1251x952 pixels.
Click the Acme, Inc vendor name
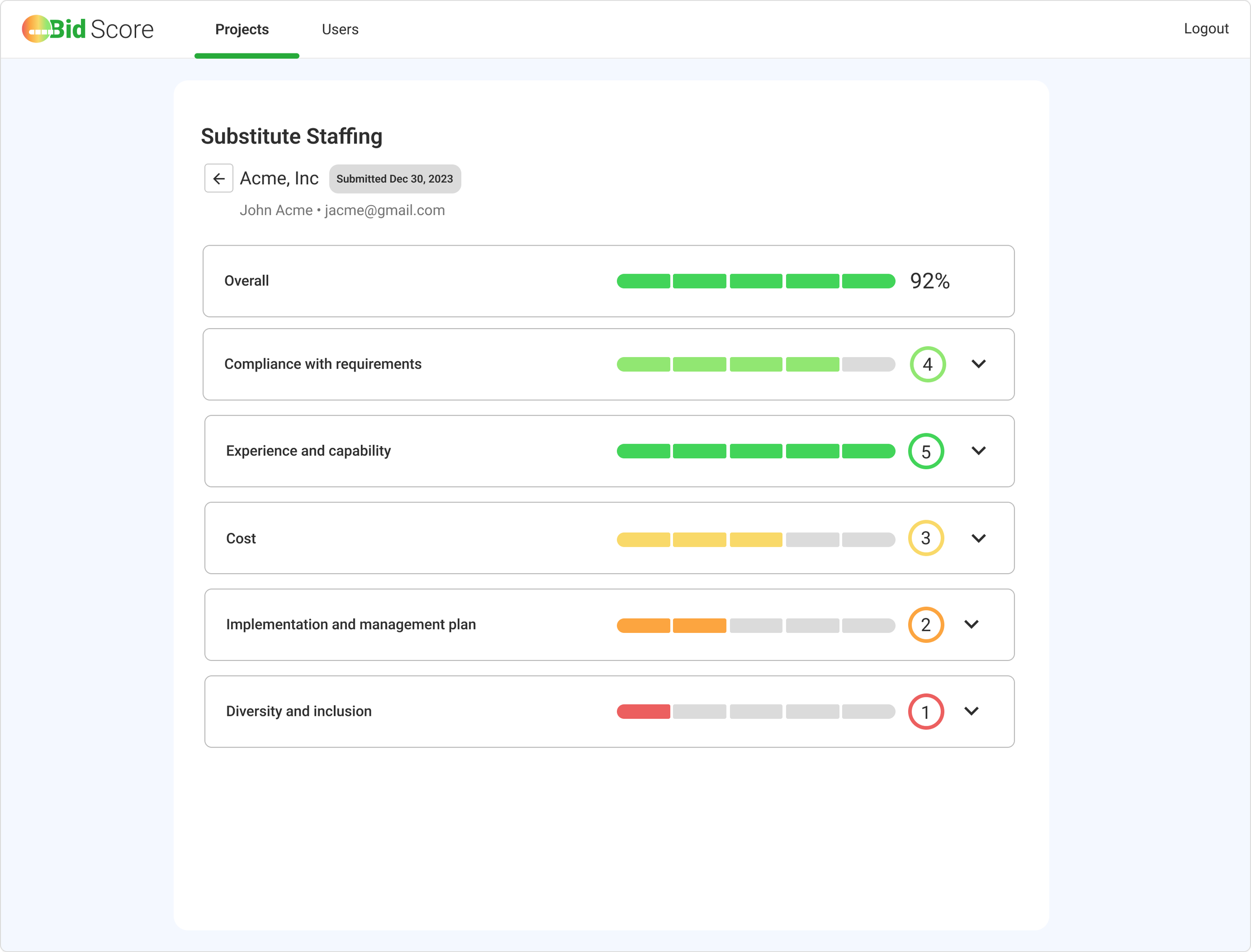(x=279, y=179)
